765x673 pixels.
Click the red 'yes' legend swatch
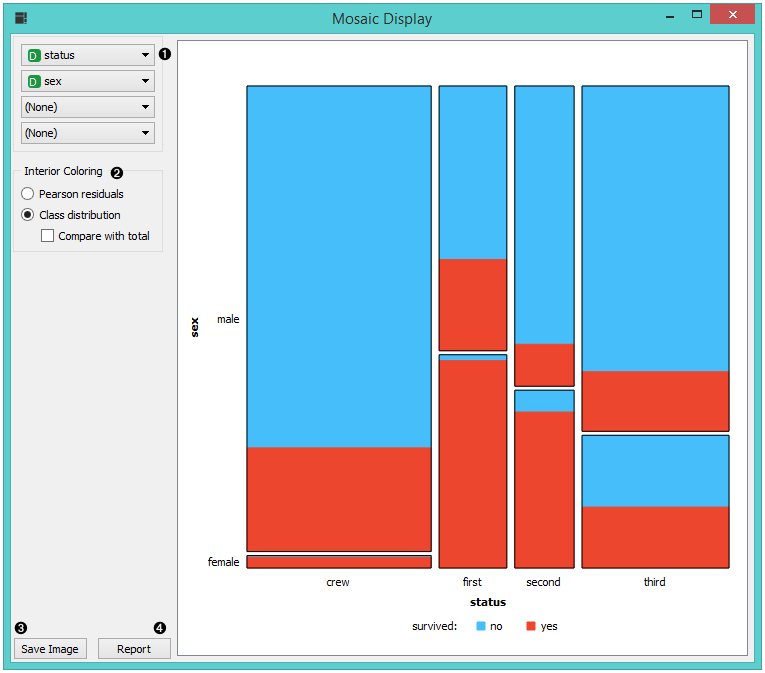point(531,626)
